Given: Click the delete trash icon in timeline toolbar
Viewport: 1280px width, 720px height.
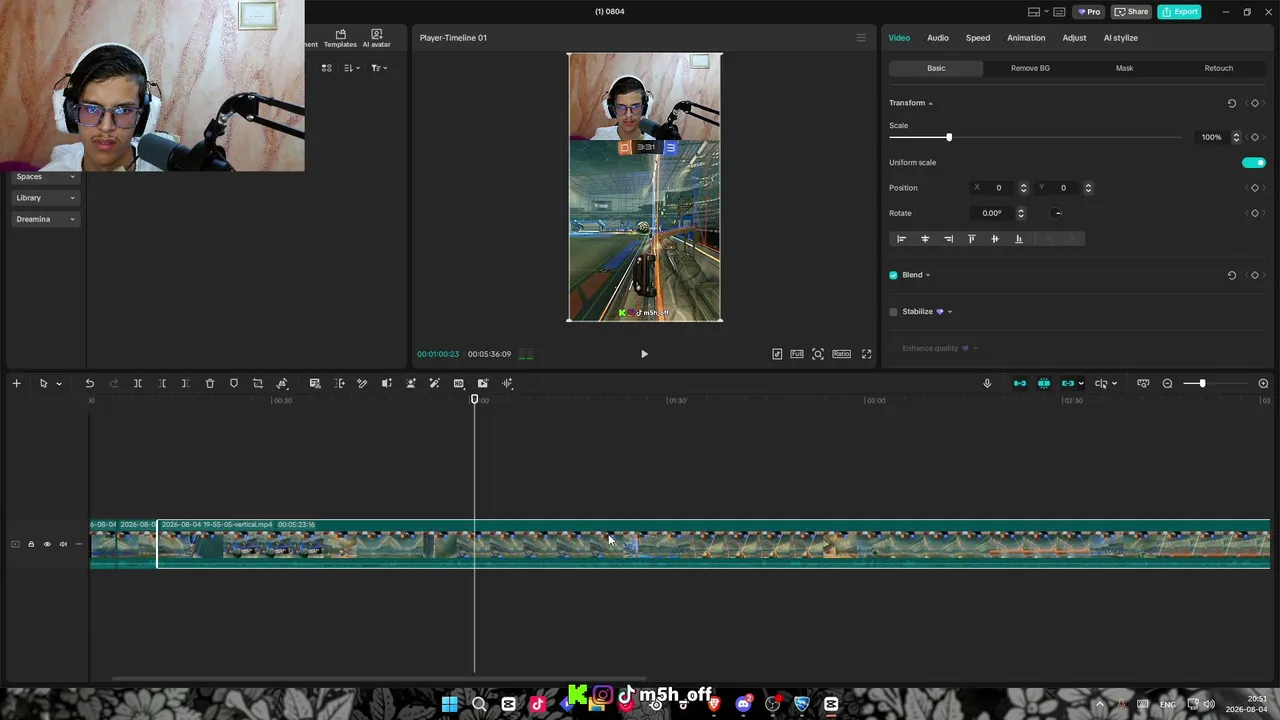Looking at the screenshot, I should coord(210,383).
